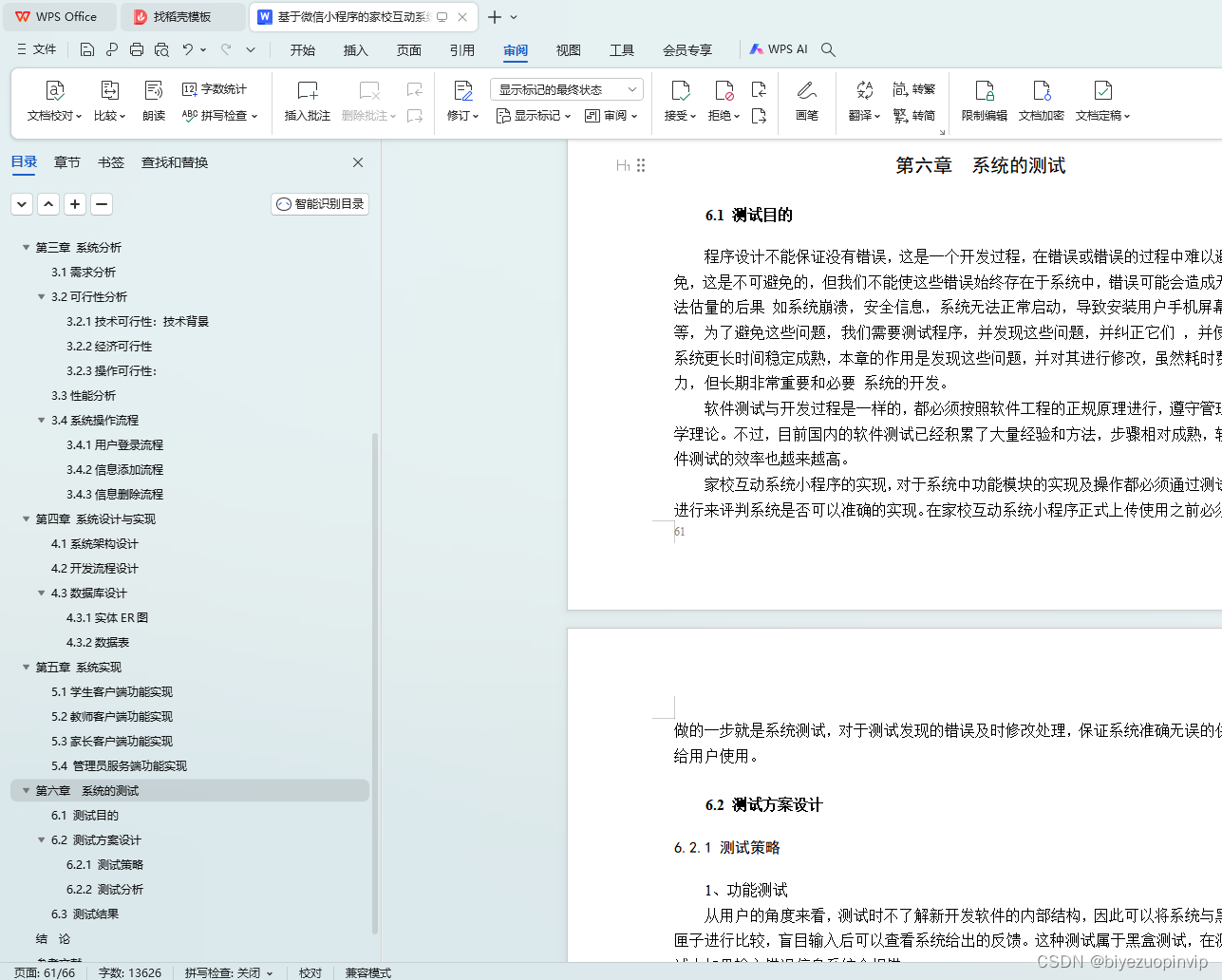
Task: Click 拼写检查 spell check
Action: pyautogui.click(x=219, y=116)
